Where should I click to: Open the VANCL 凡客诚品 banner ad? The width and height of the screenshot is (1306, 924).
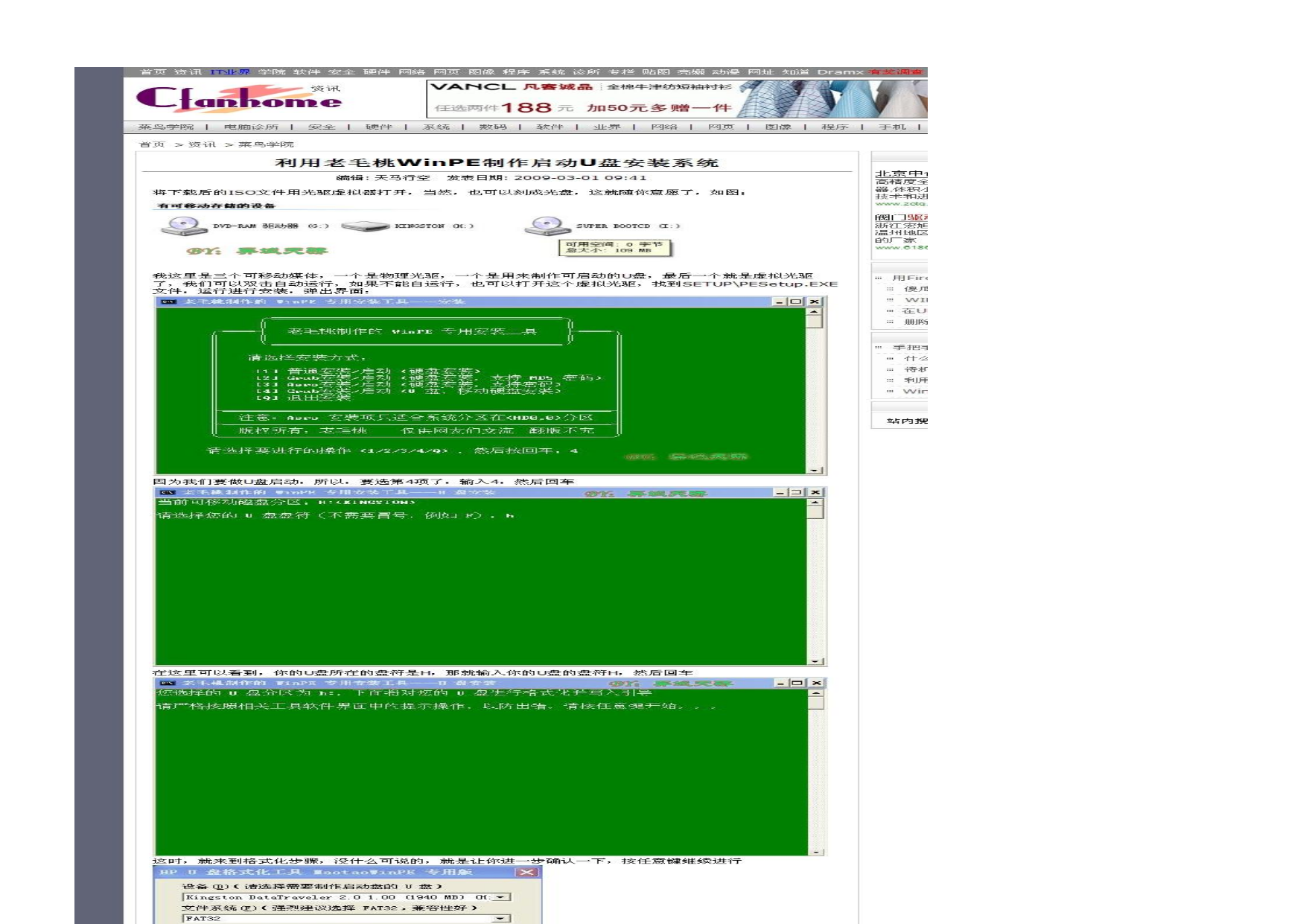677,98
